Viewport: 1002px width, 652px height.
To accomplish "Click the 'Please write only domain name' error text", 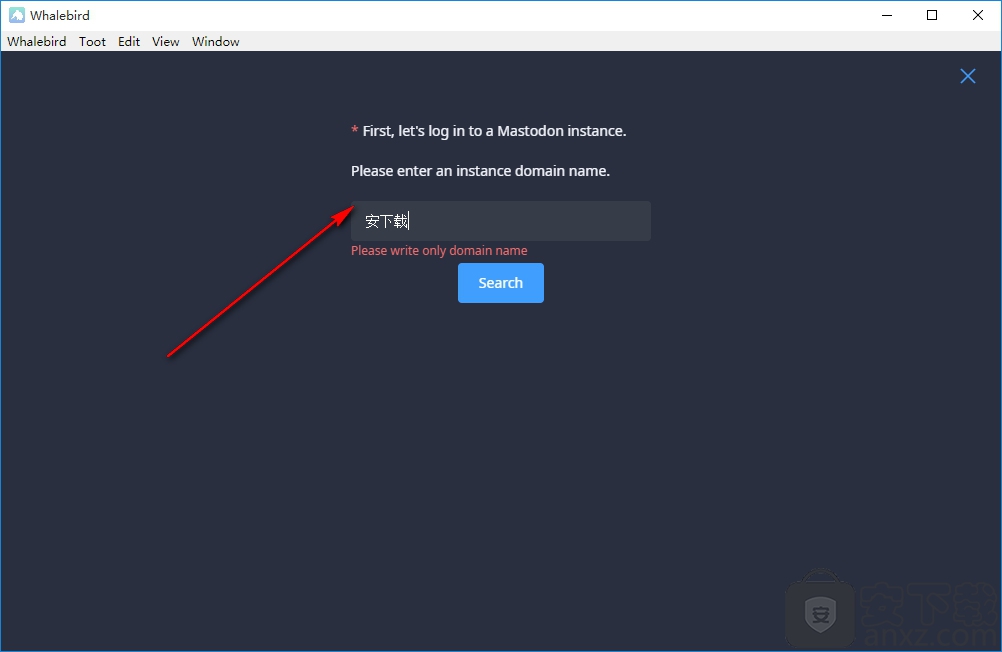I will point(439,251).
